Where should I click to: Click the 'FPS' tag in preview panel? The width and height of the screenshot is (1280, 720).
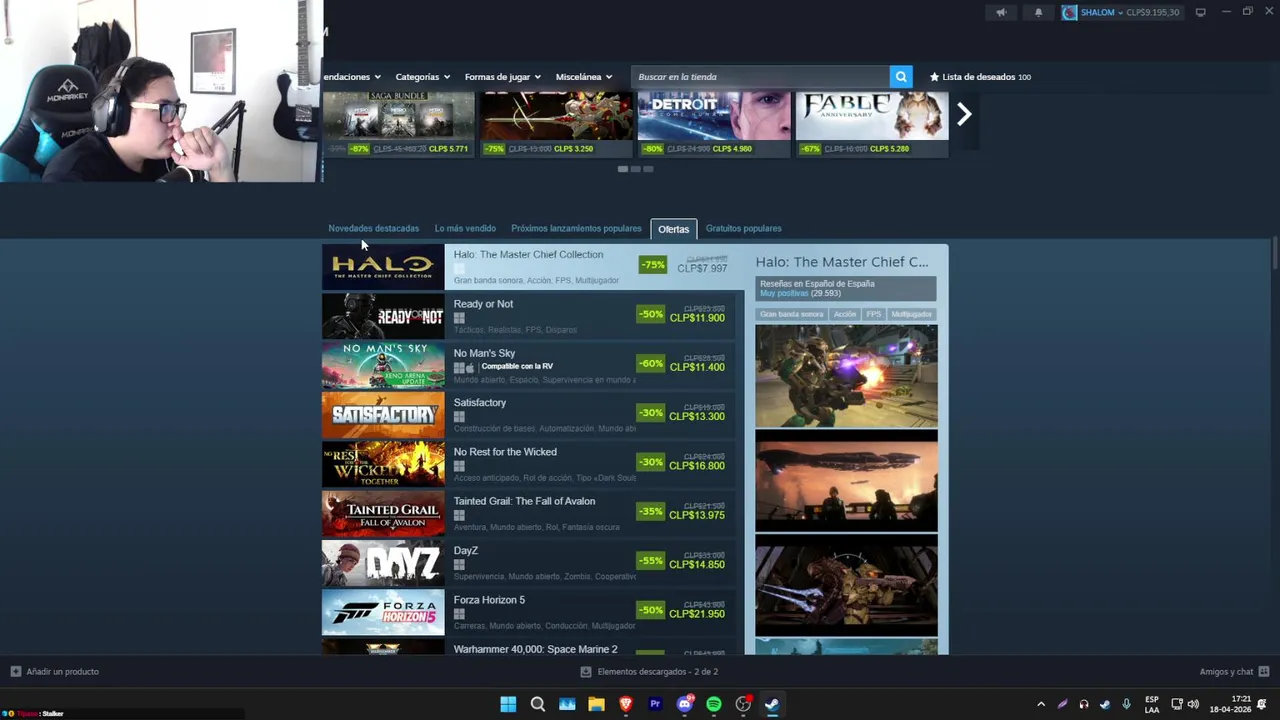coord(874,314)
